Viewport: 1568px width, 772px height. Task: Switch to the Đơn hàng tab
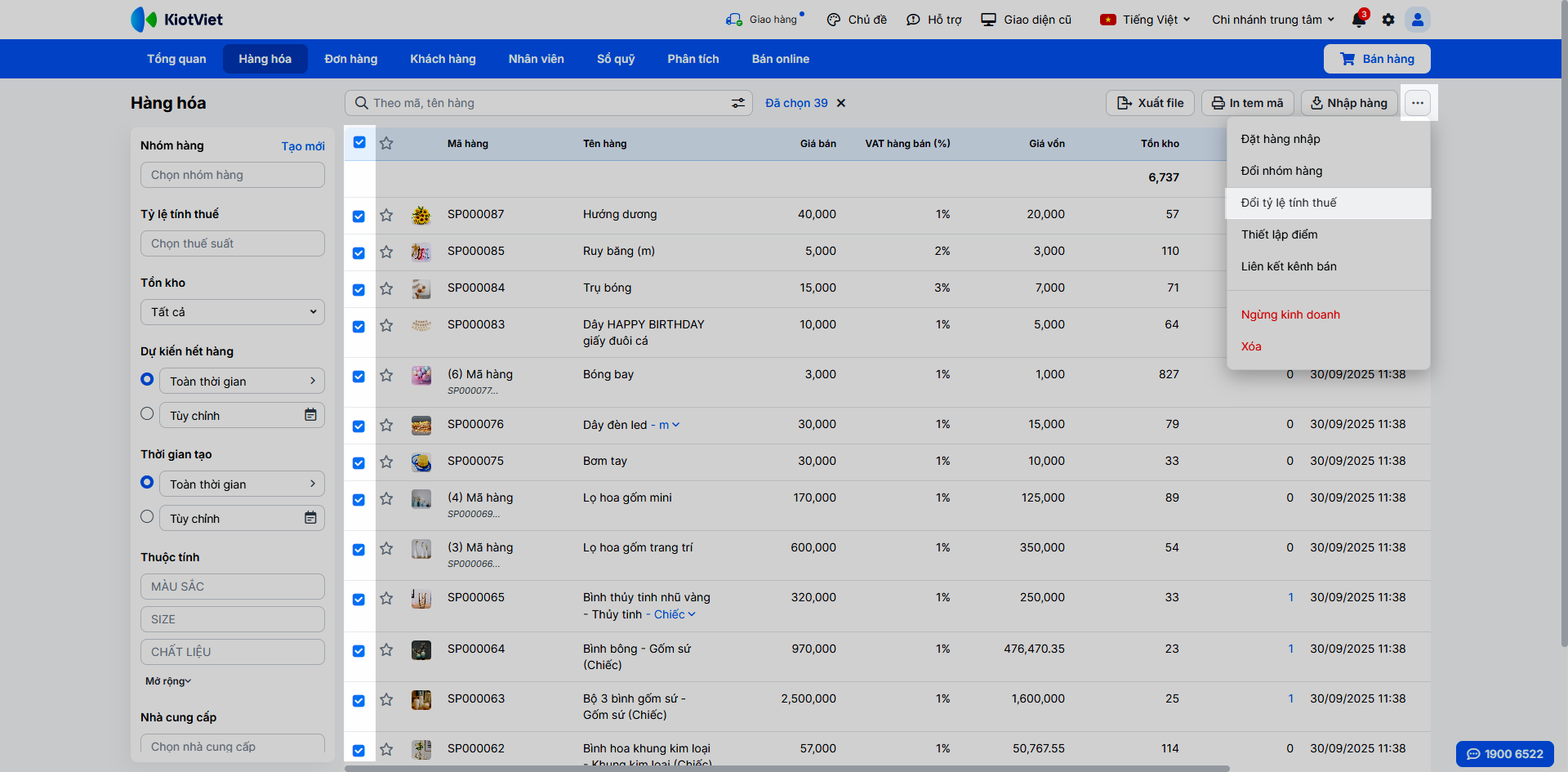350,59
